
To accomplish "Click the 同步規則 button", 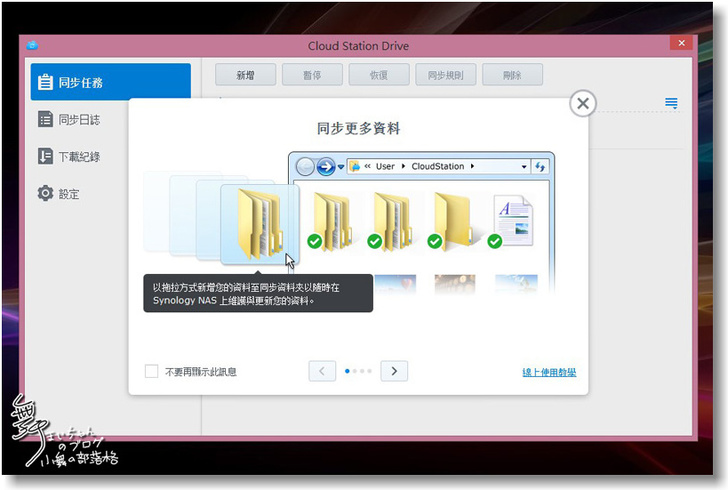I will click(x=446, y=75).
